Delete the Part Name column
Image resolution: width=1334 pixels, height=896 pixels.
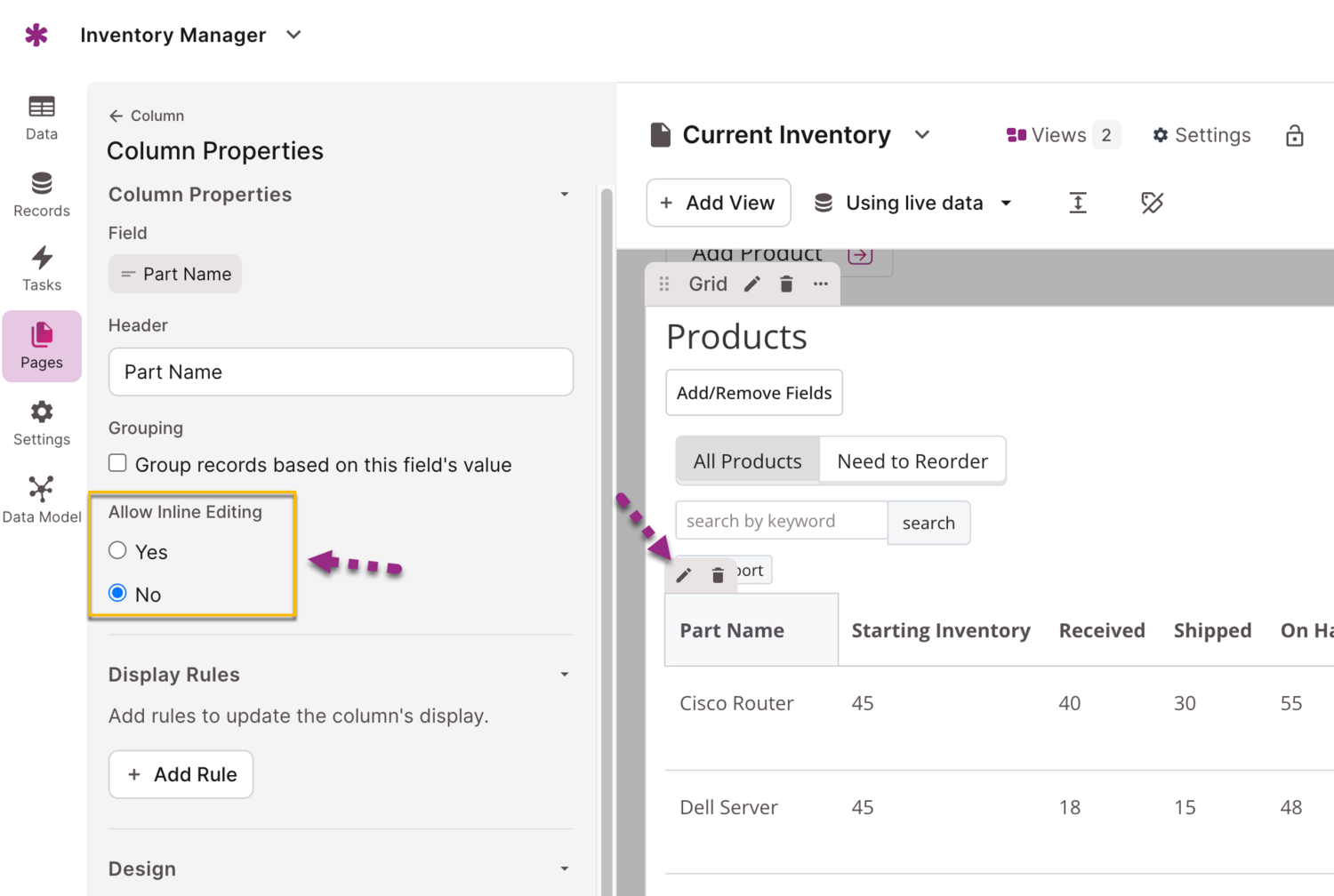718,576
